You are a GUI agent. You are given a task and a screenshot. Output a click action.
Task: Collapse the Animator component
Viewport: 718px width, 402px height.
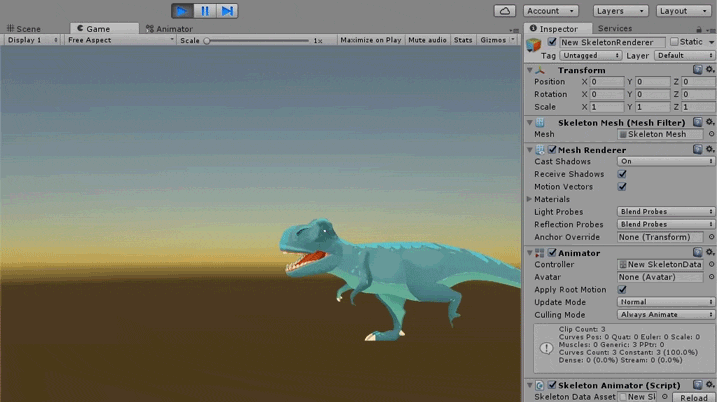530,253
